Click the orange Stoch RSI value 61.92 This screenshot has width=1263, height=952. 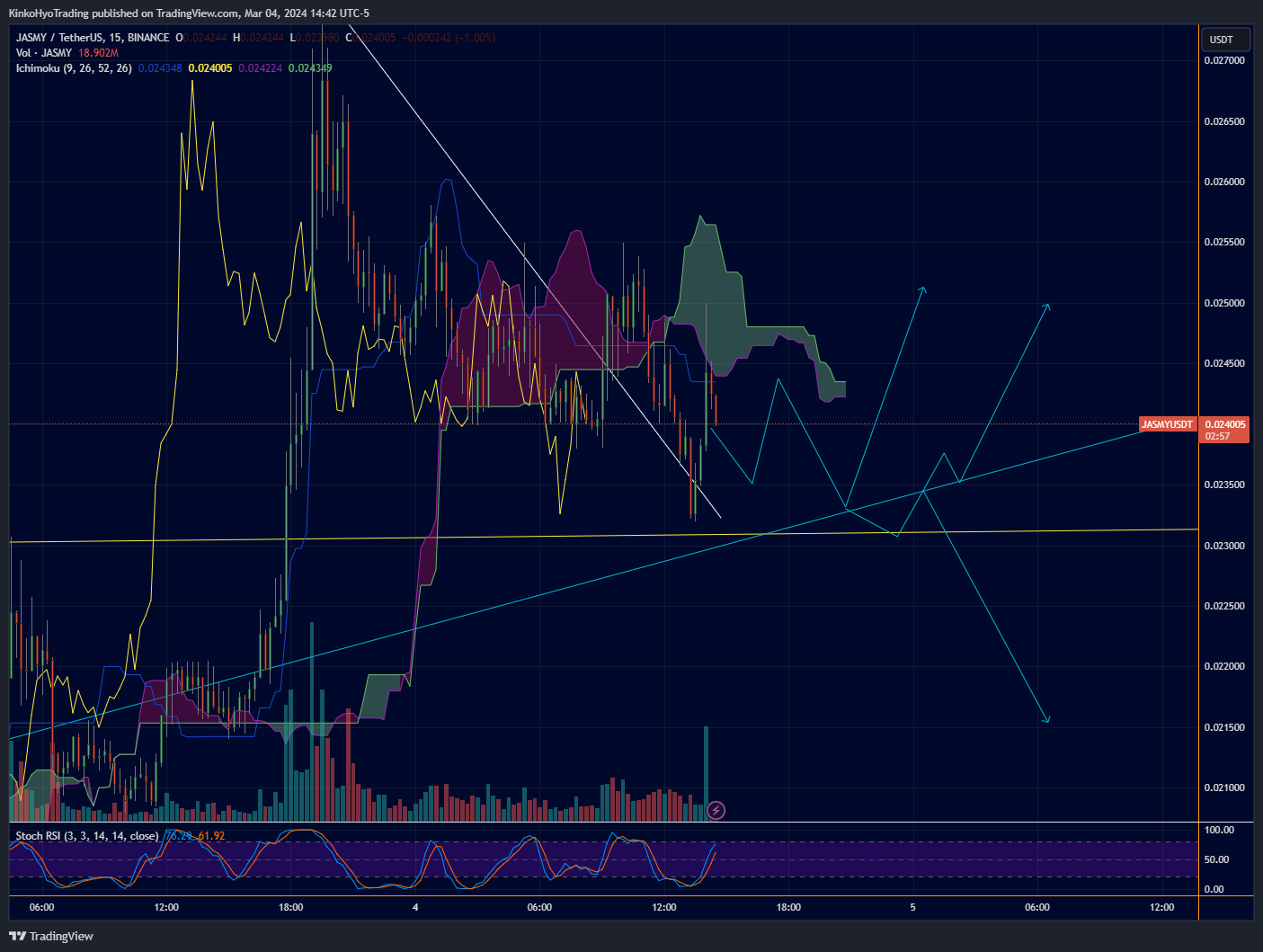(211, 836)
